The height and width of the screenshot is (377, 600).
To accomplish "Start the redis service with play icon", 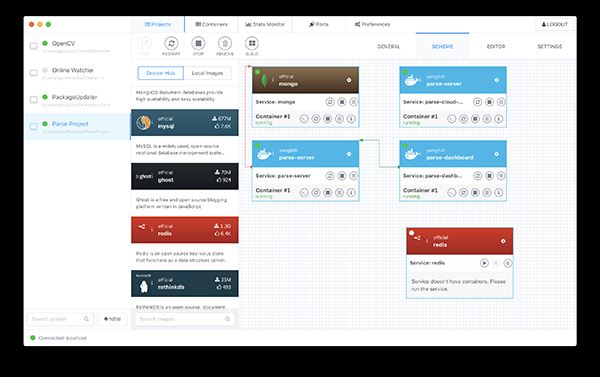I will [x=484, y=263].
